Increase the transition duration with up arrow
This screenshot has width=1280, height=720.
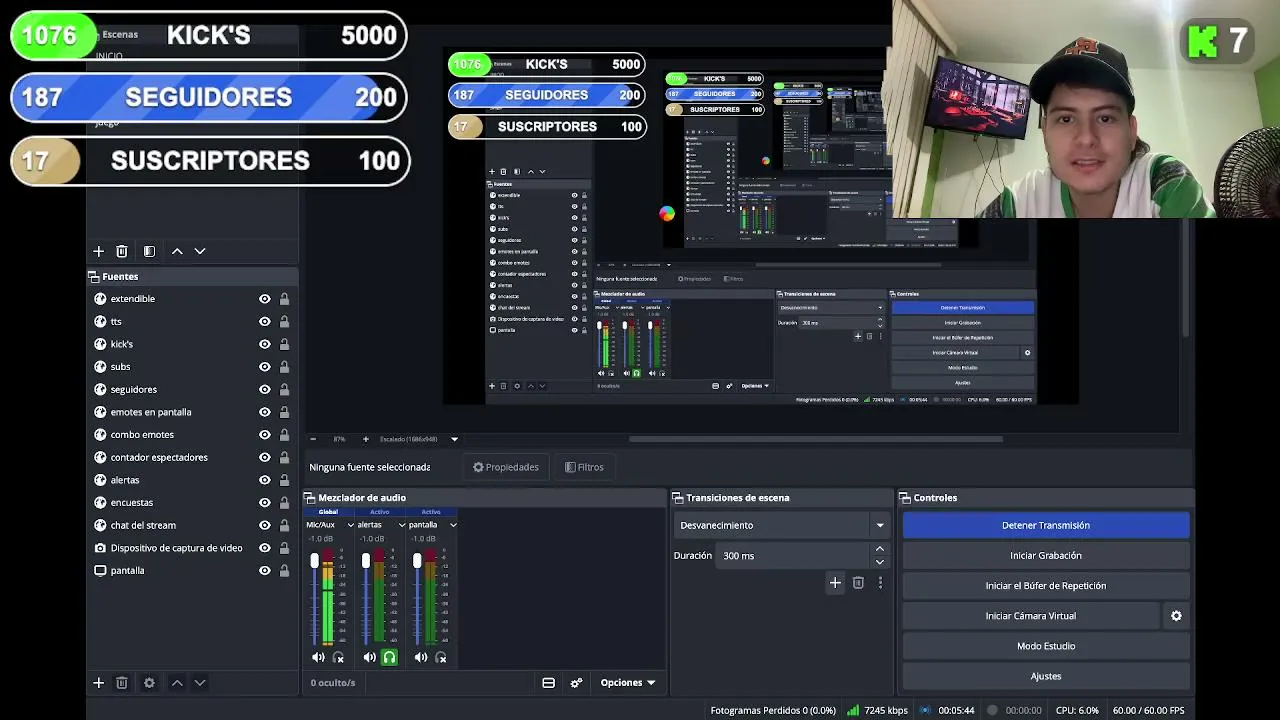pyautogui.click(x=880, y=549)
